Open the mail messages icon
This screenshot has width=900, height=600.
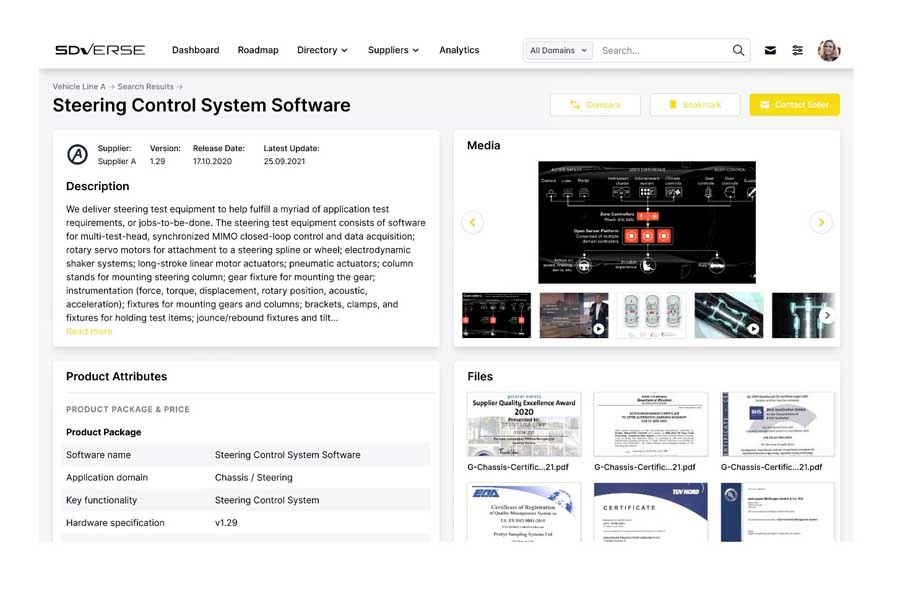[770, 50]
